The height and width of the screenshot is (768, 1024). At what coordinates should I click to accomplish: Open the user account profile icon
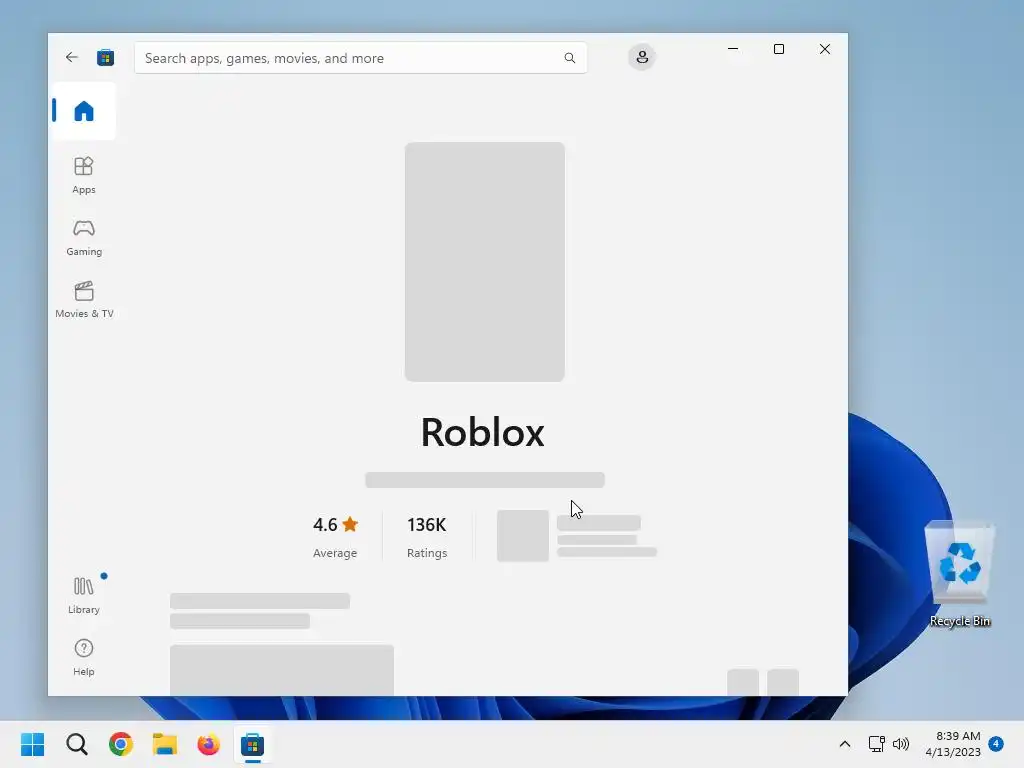coord(642,57)
